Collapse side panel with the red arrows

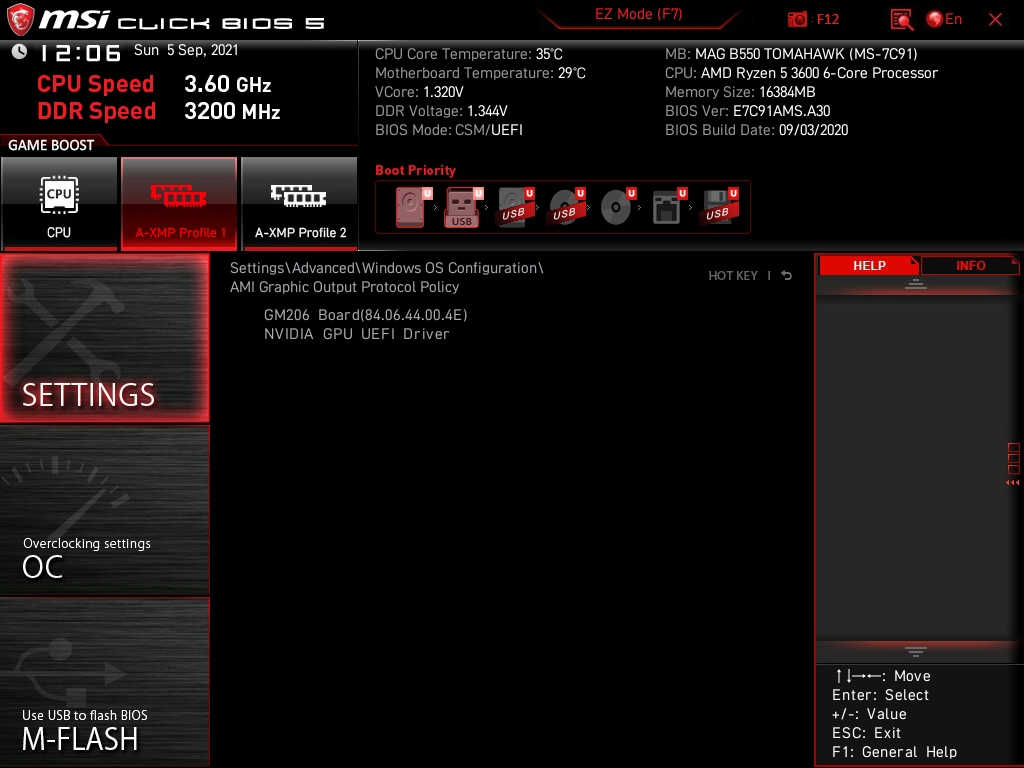[x=1012, y=483]
